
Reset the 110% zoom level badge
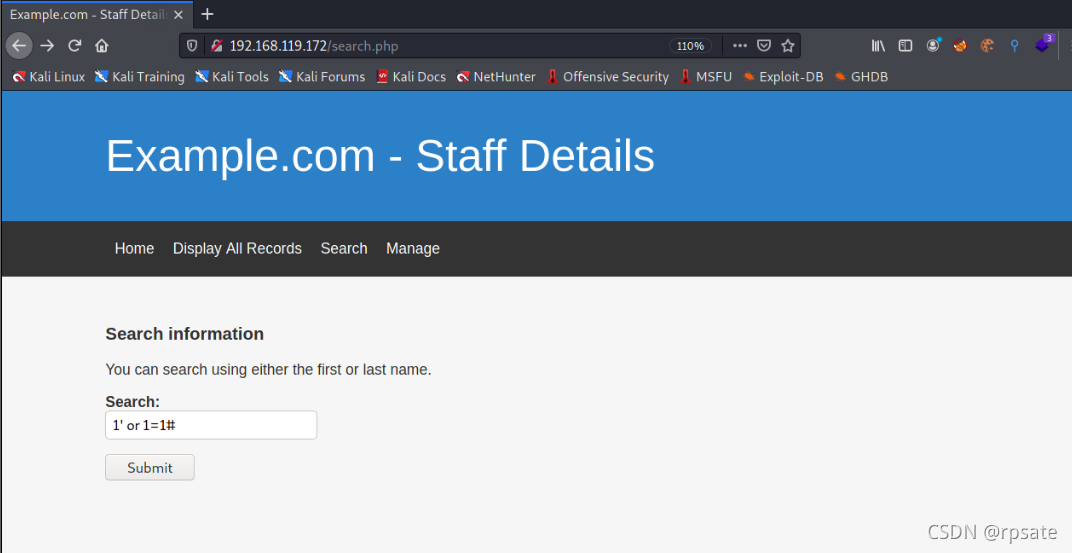pyautogui.click(x=690, y=46)
